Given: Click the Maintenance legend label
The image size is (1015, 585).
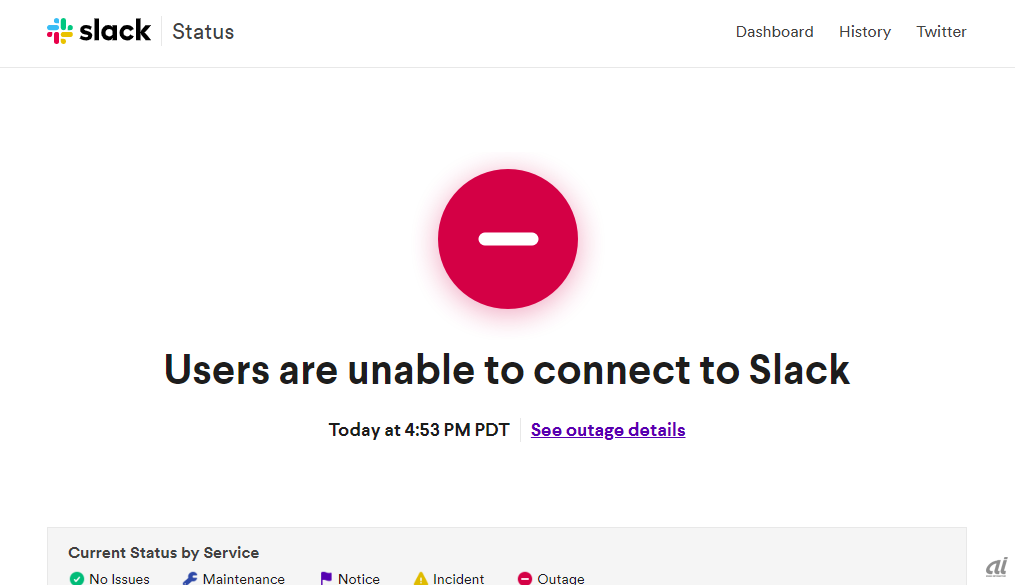Looking at the screenshot, I should 243,578.
